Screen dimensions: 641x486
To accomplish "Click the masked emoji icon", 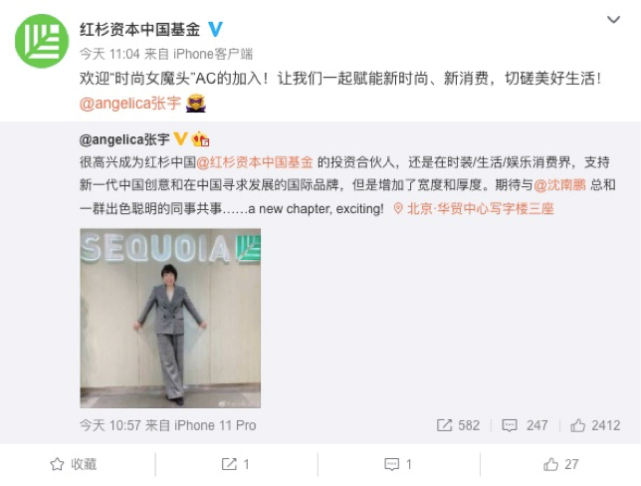I will (x=195, y=103).
